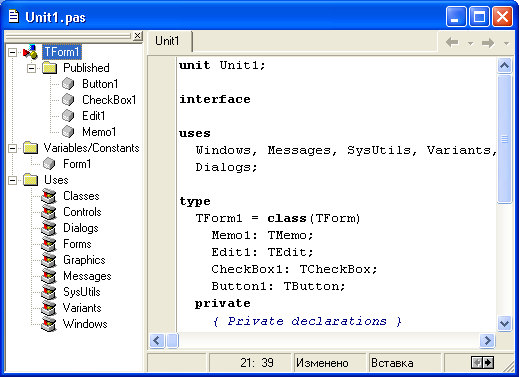Click 'Dialogs;' in the uses clause

click(226, 167)
